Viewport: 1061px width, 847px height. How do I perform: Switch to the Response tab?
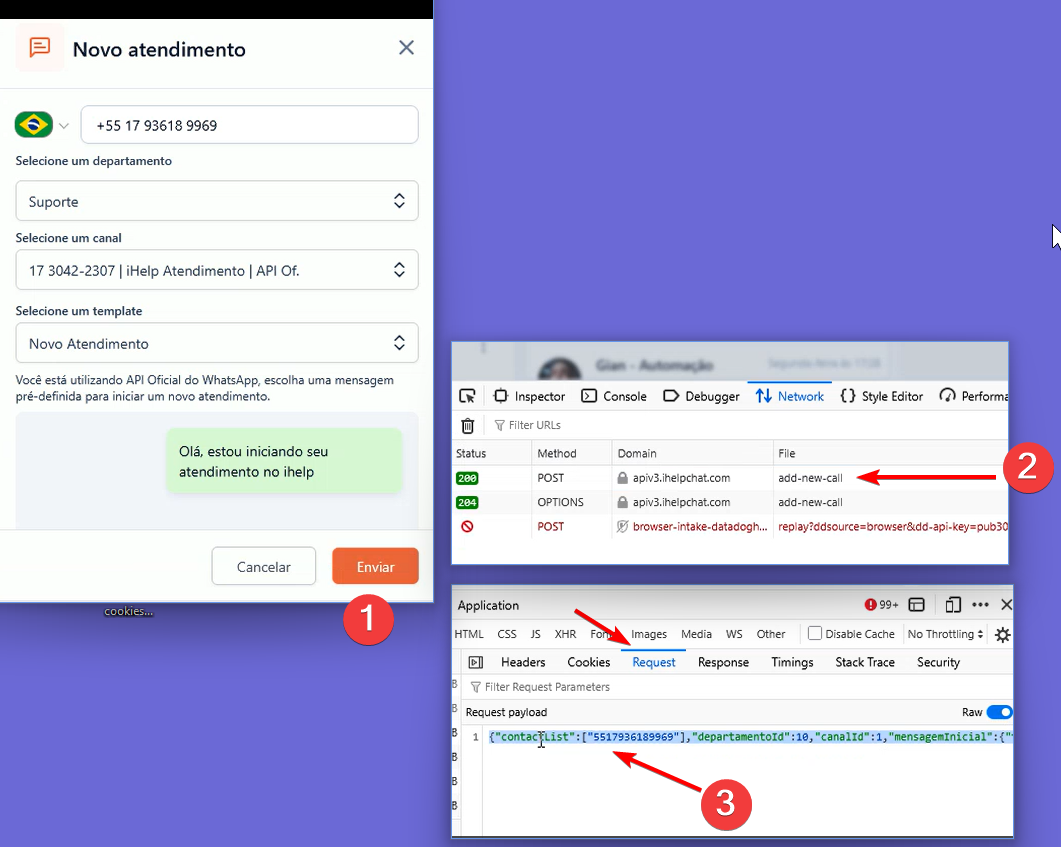[x=723, y=662]
